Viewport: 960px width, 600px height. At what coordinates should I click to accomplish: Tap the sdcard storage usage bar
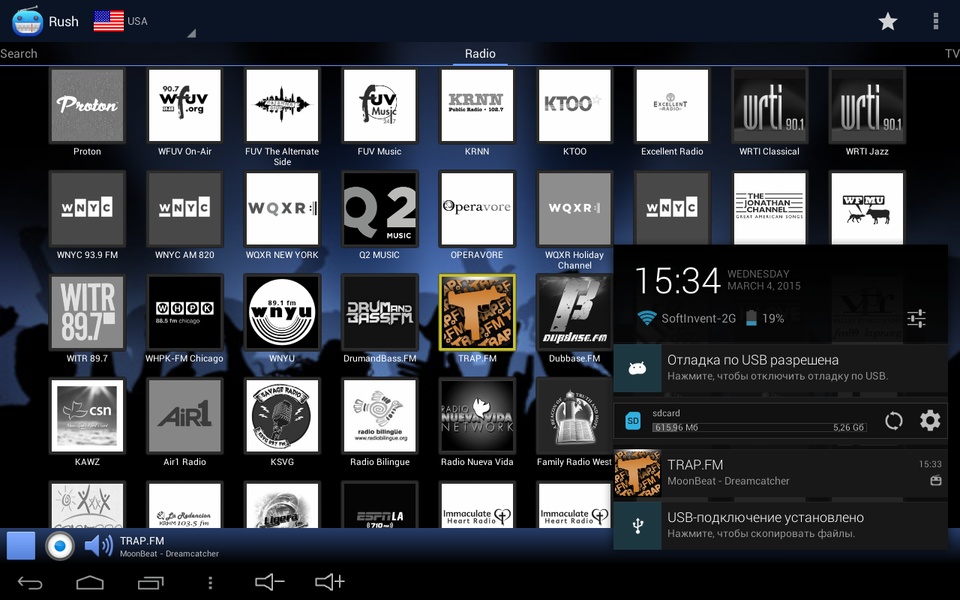tap(759, 427)
